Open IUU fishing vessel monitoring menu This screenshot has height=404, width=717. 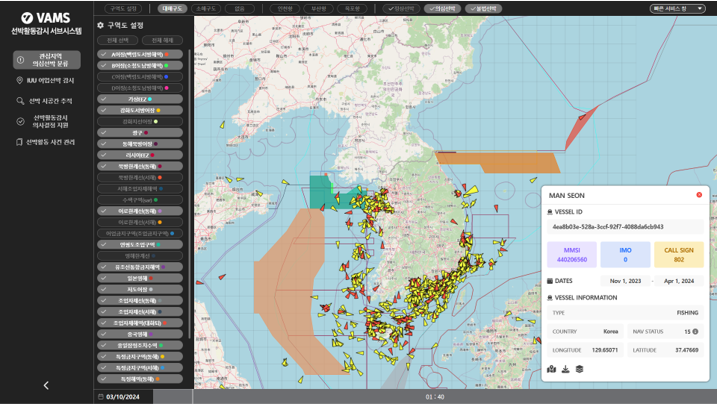(x=46, y=80)
